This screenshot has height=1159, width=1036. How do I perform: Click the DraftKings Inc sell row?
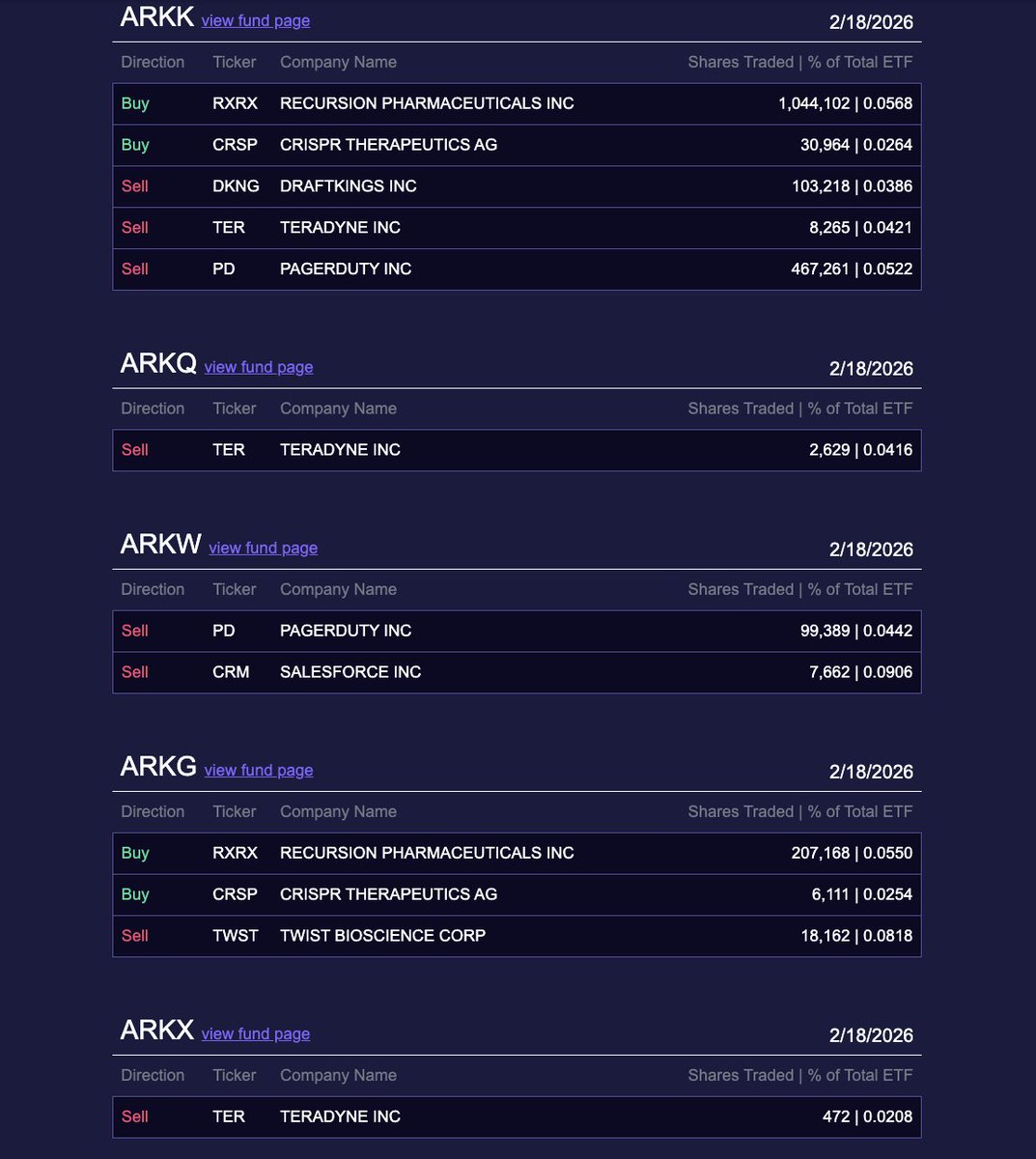[517, 186]
